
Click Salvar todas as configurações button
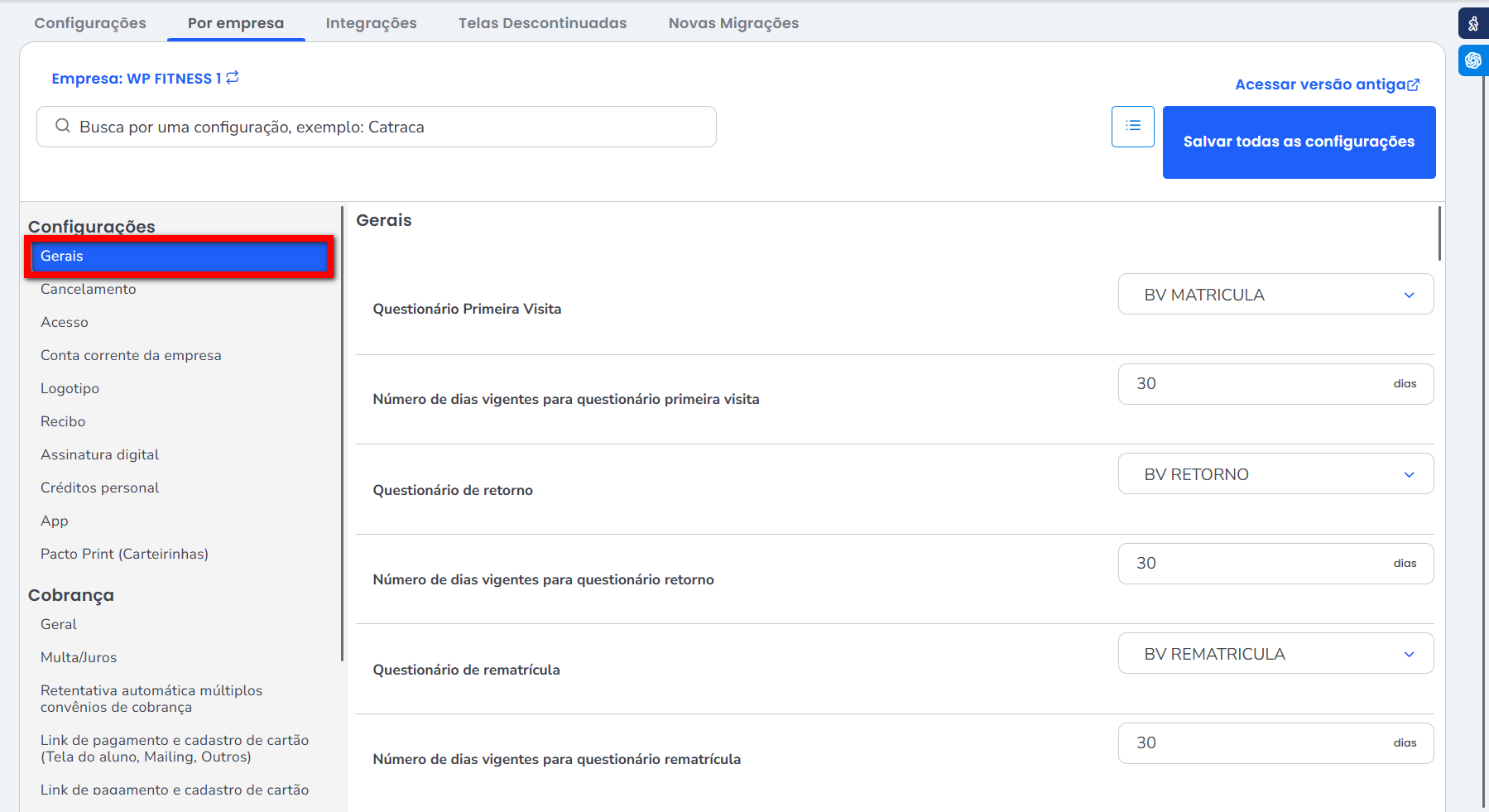click(x=1298, y=142)
